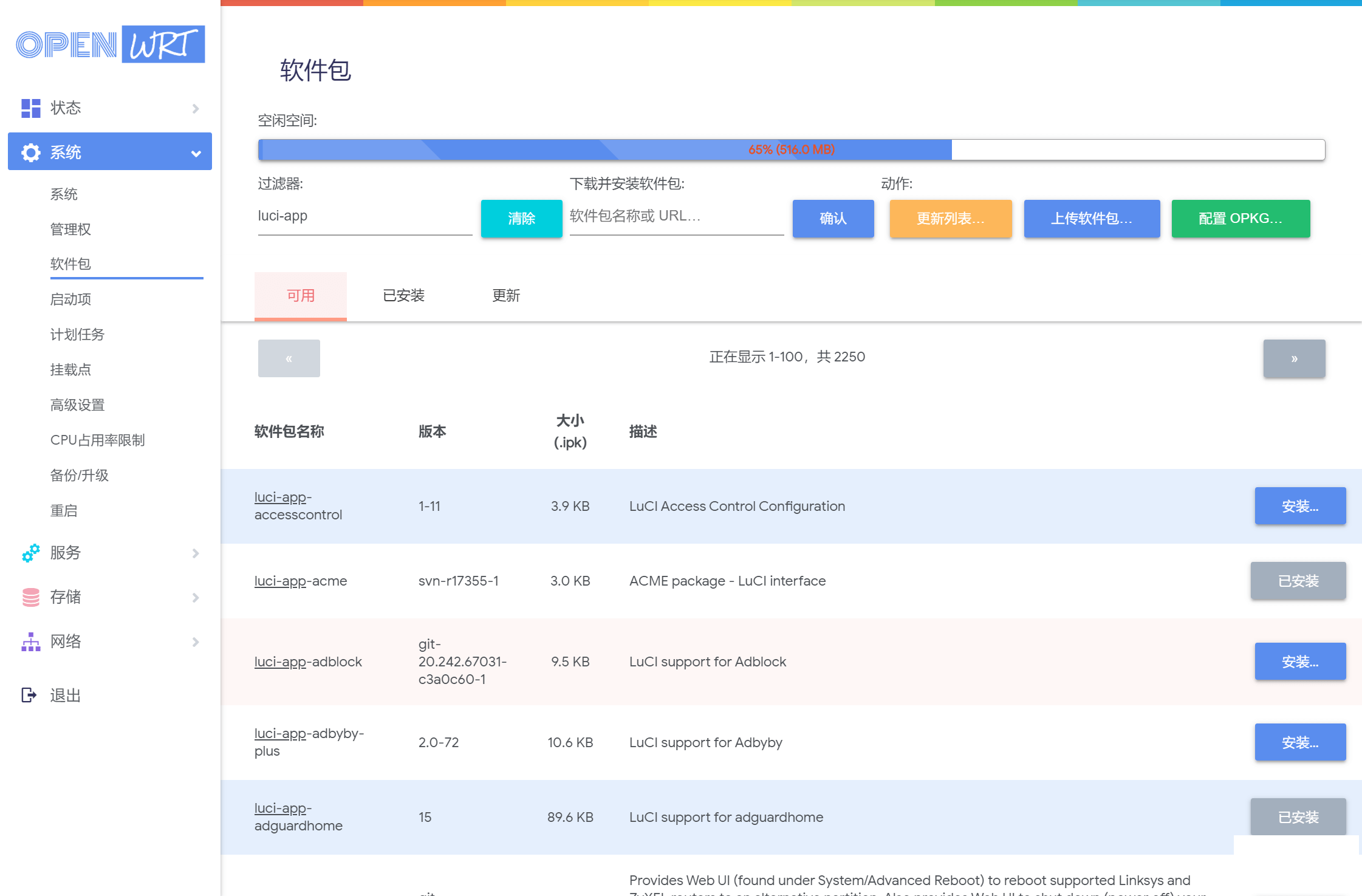Switch to the 可用 tab

pyautogui.click(x=301, y=296)
